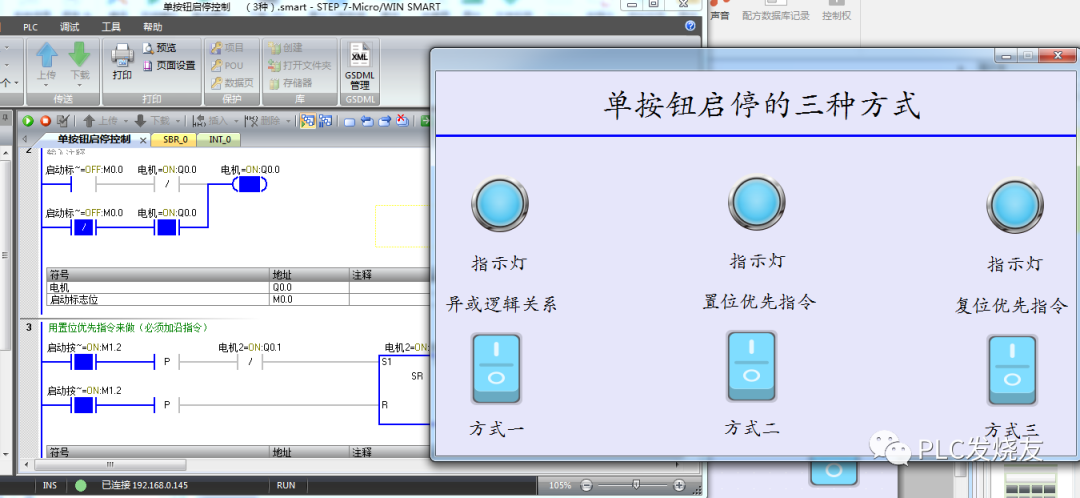Open Insert (插入) dropdown arrow

(234, 121)
